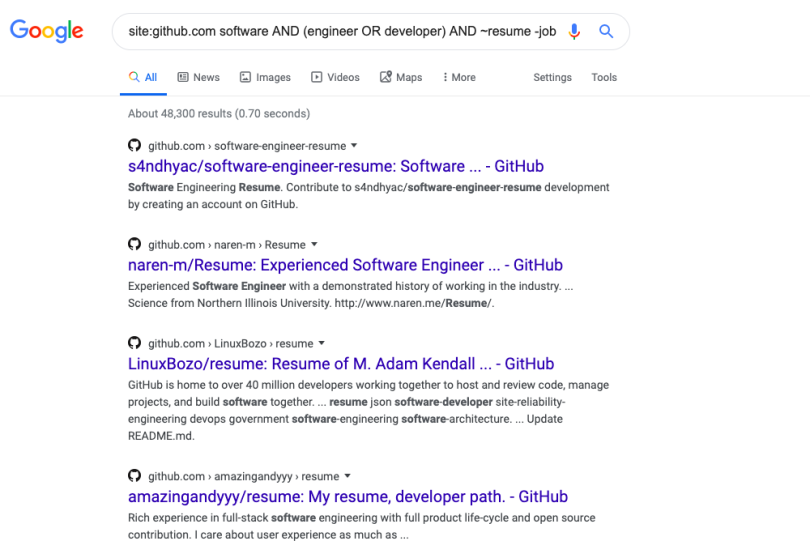Switch to the Videos tab
Viewport: 810px width, 541px height.
pos(335,78)
